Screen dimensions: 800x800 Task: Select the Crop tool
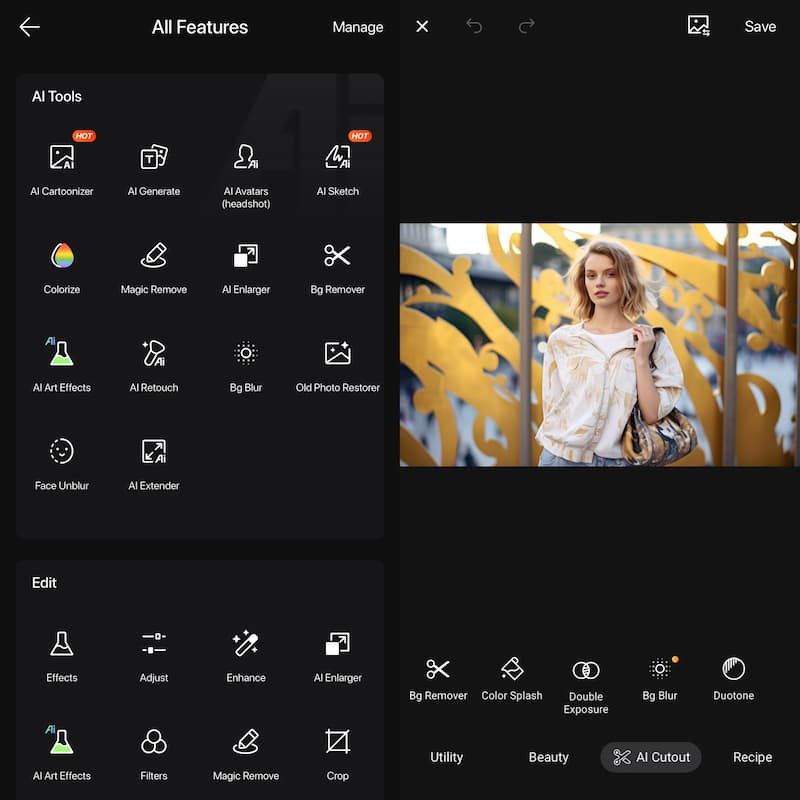[338, 755]
